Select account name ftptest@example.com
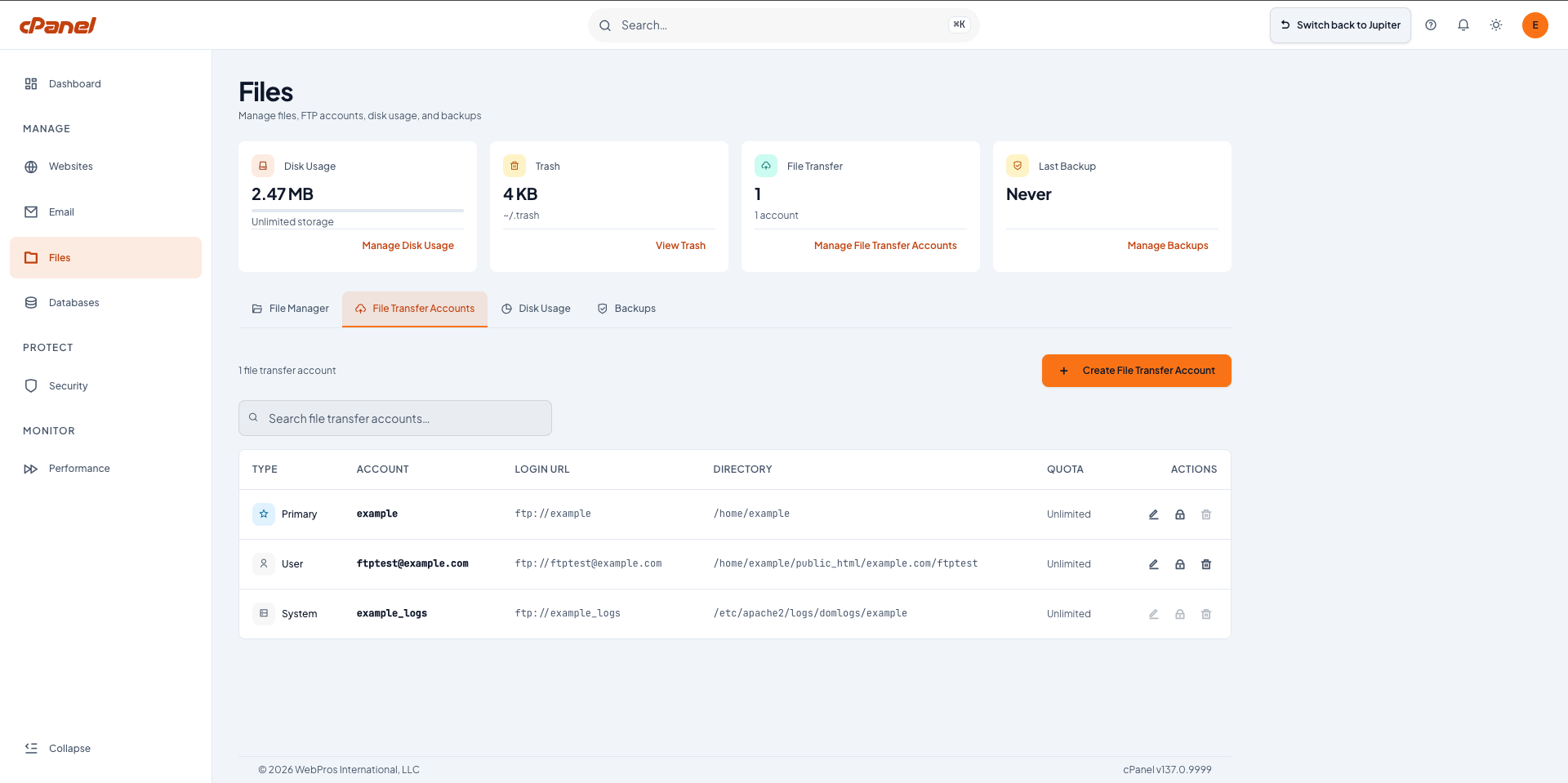This screenshot has height=783, width=1568. click(x=412, y=563)
